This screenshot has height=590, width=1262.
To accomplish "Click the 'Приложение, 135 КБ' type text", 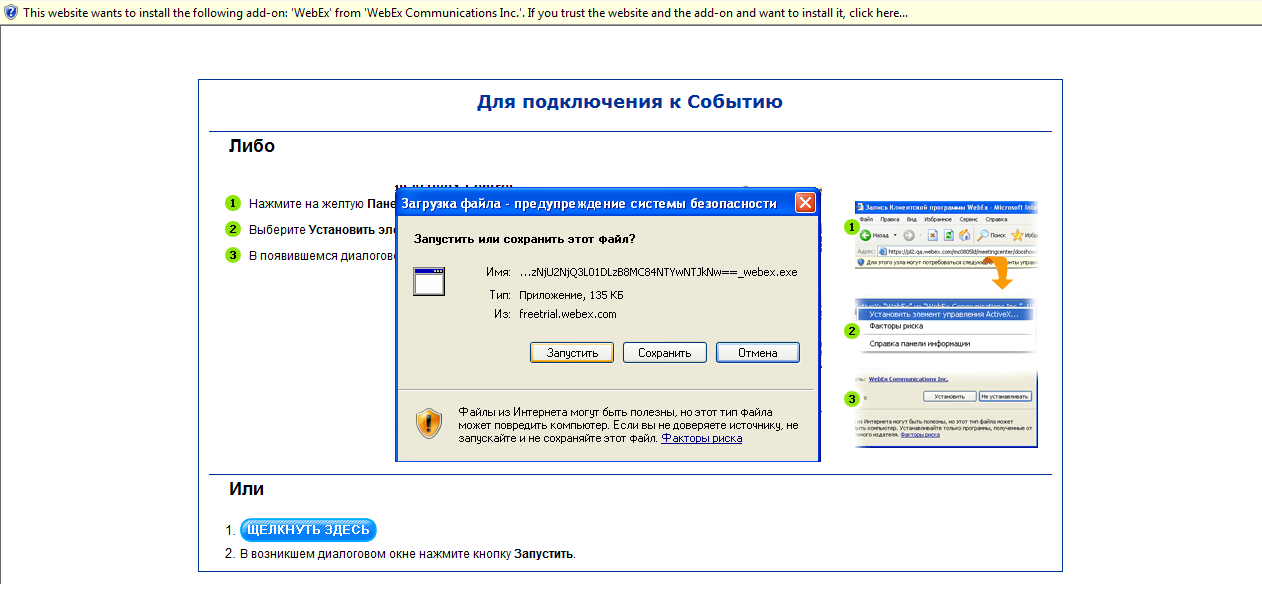I will [x=571, y=295].
